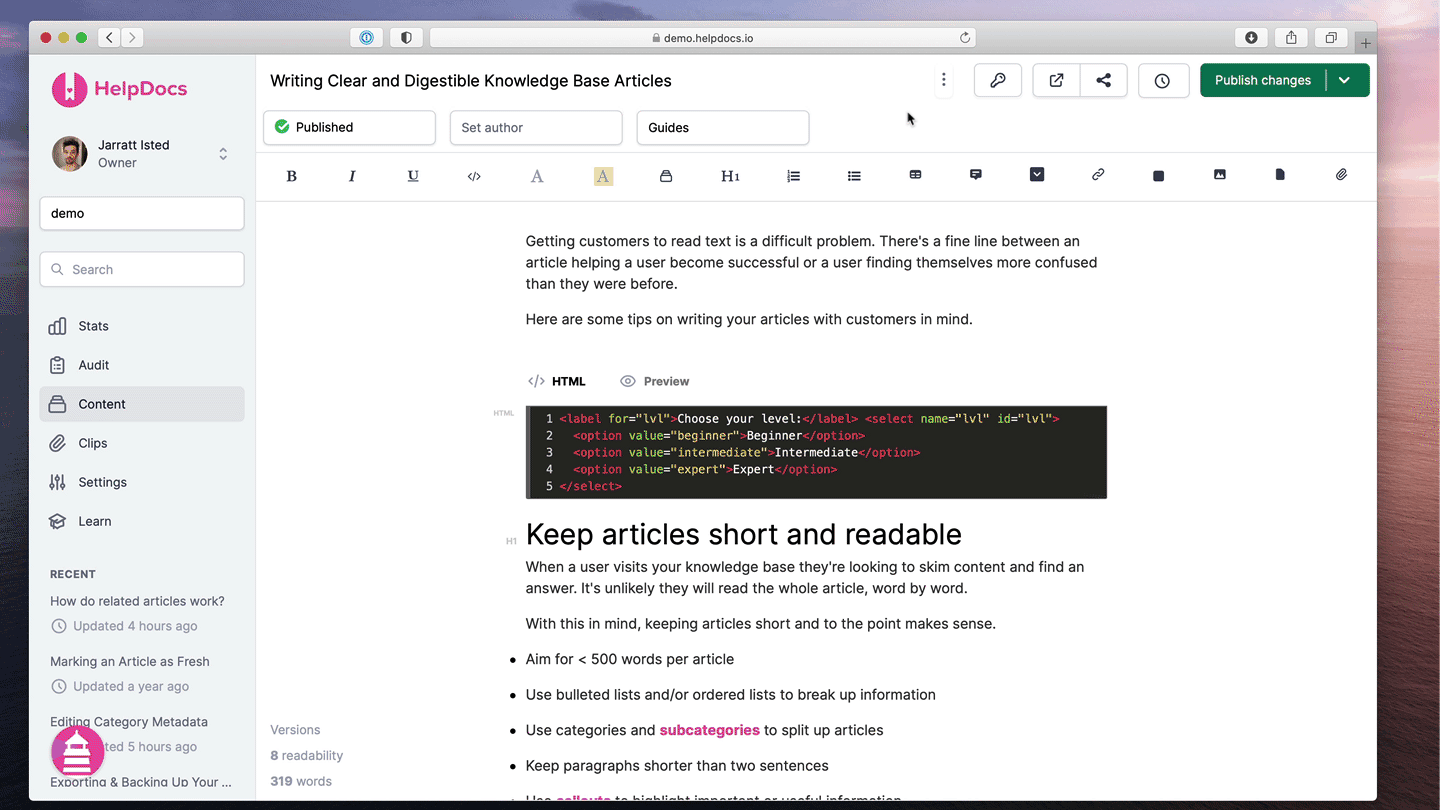1440x810 pixels.
Task: Click the browser share icon
Action: click(1291, 38)
